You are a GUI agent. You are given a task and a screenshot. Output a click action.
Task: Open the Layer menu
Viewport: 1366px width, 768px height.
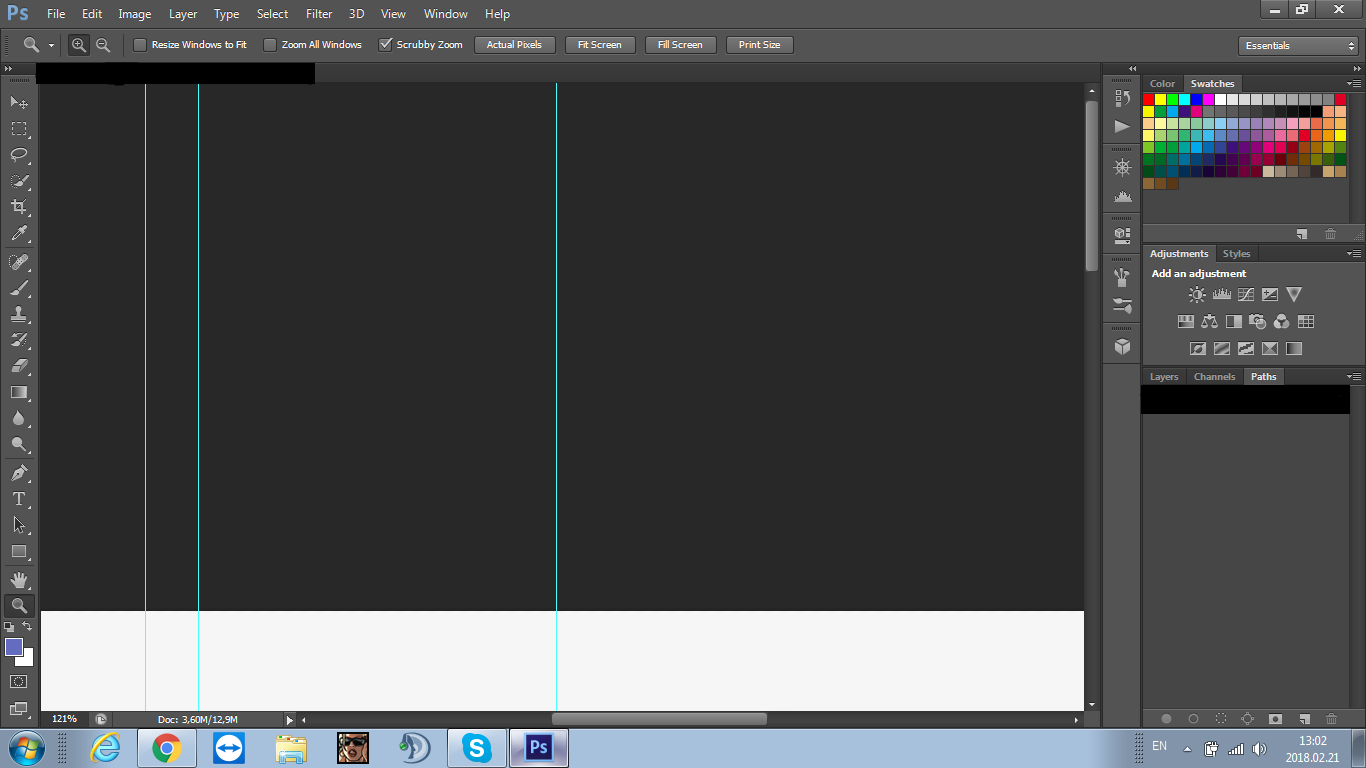(x=183, y=14)
